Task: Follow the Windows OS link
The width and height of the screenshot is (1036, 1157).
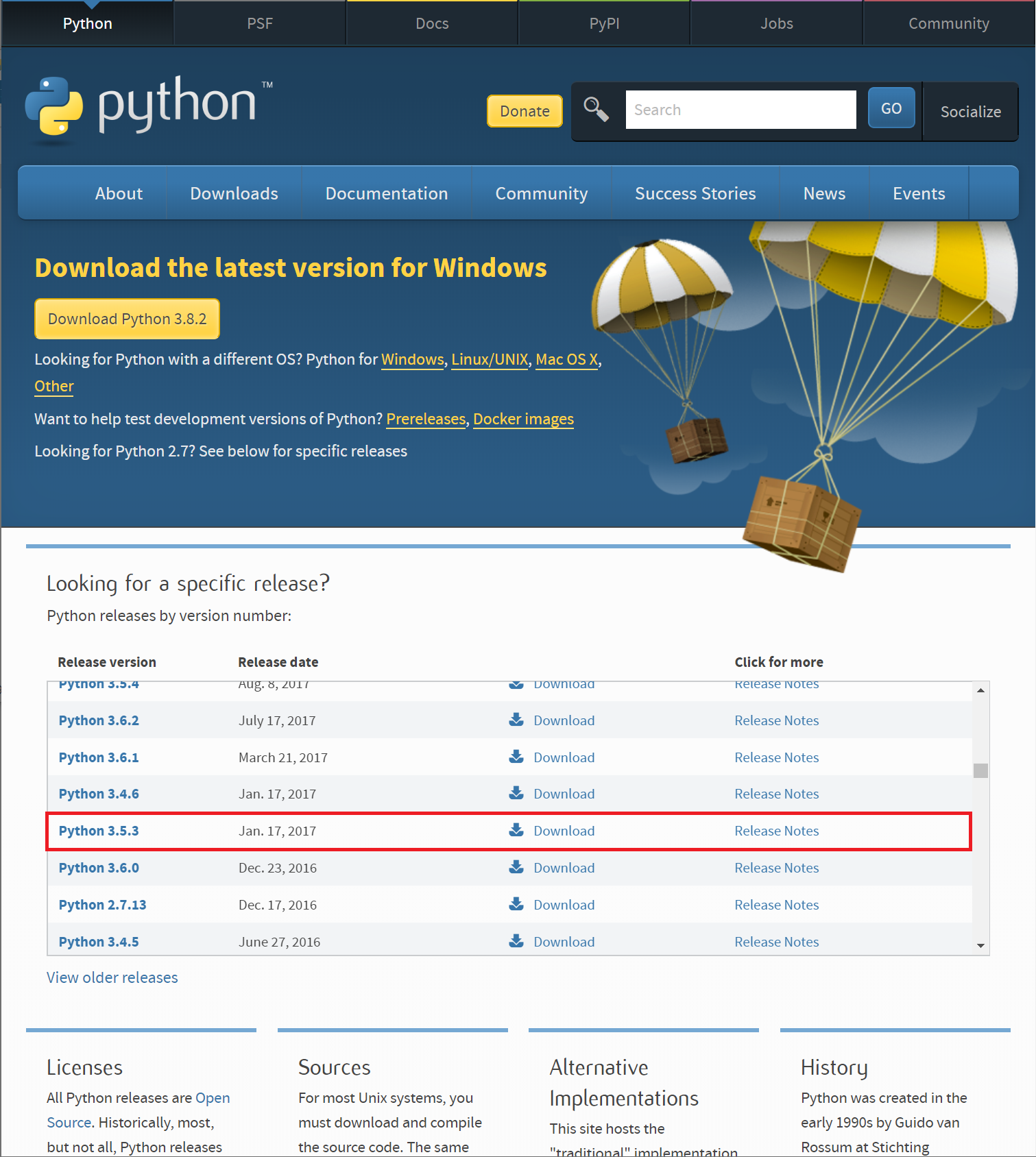Action: coord(413,359)
